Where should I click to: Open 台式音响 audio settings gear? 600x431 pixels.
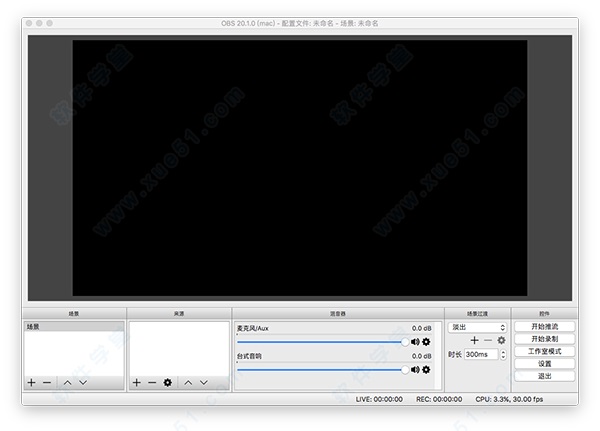(x=426, y=369)
